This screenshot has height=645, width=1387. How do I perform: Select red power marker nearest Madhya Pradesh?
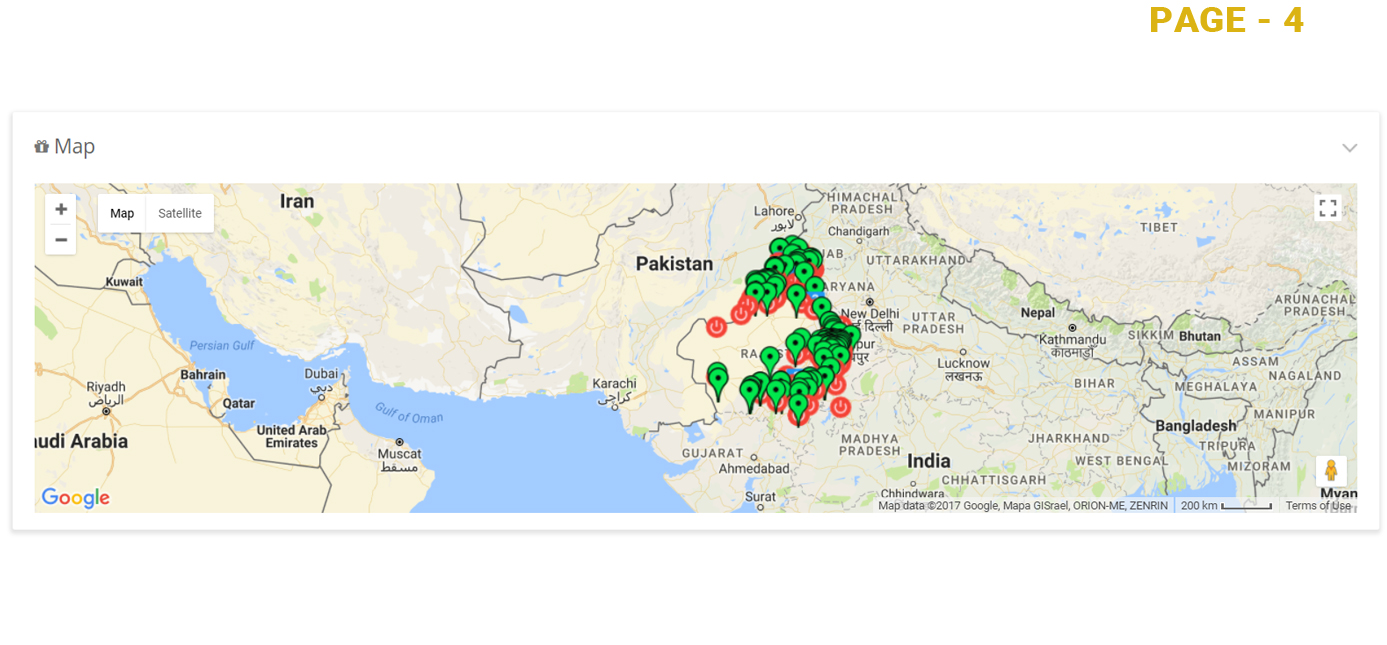[840, 406]
